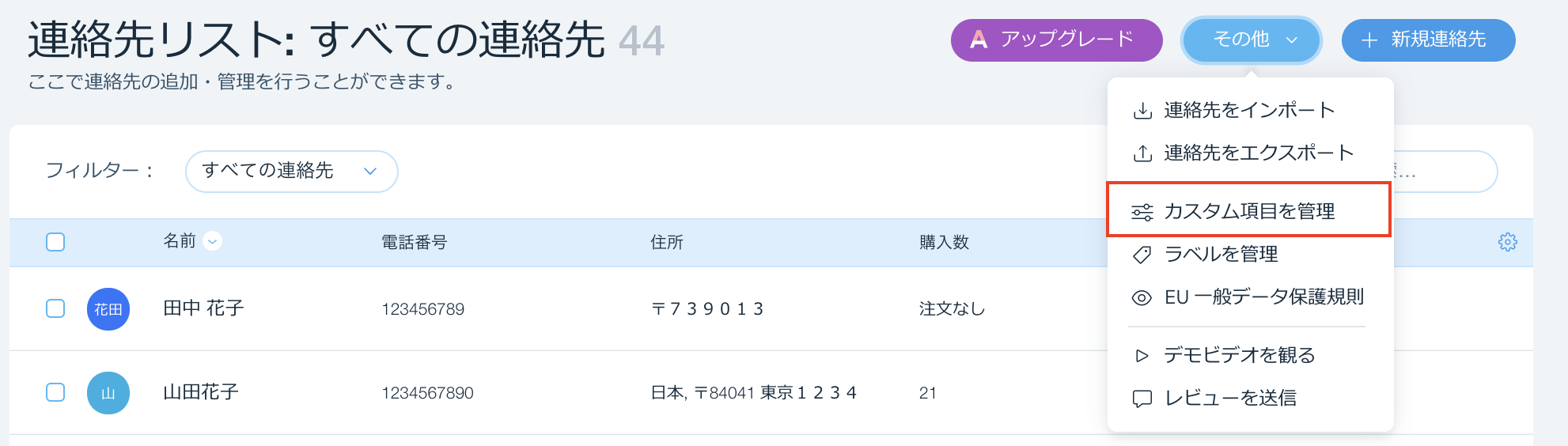Check the box for 山田花子

coord(55,392)
